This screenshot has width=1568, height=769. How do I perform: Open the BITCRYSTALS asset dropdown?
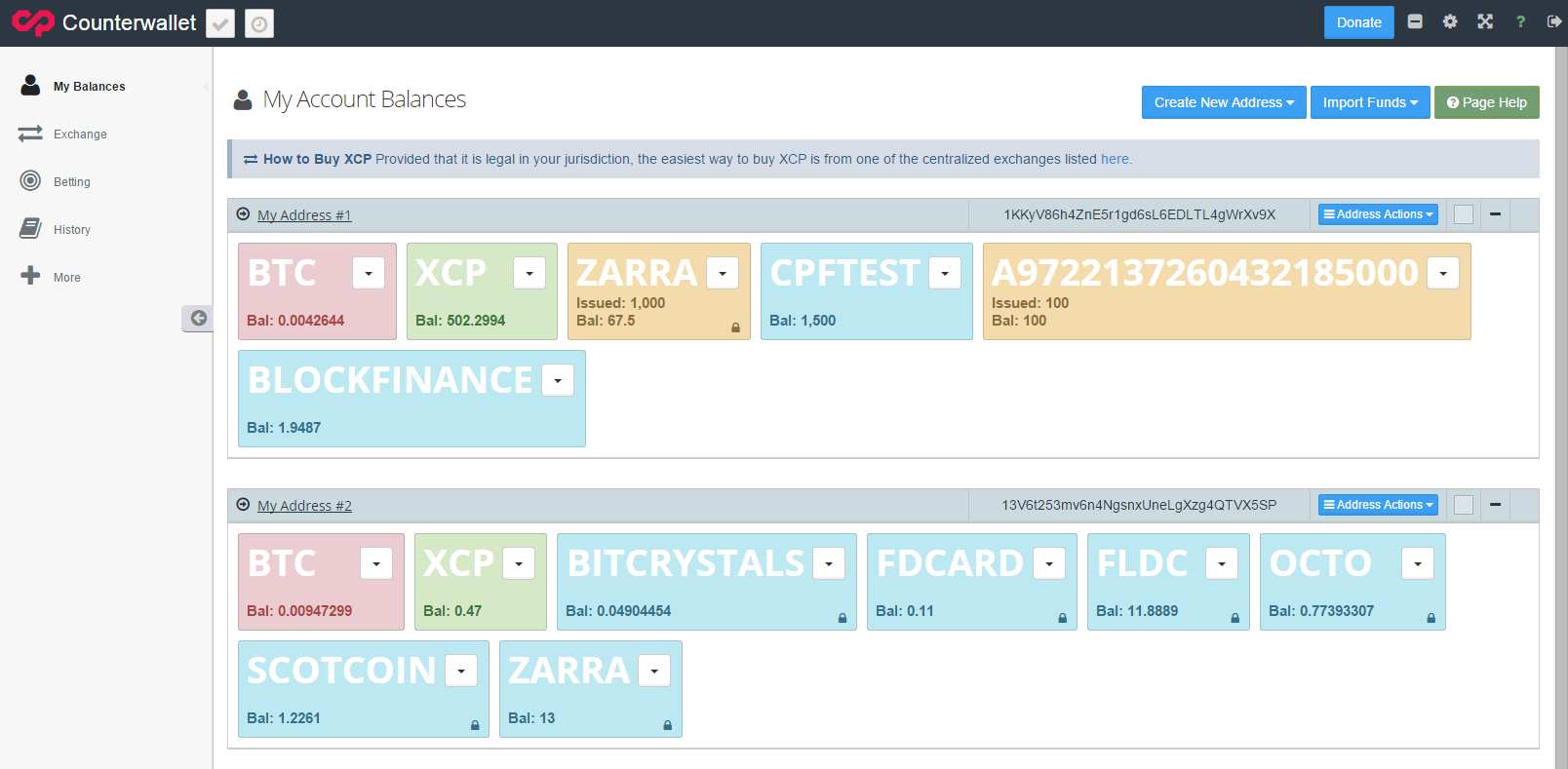[x=829, y=563]
